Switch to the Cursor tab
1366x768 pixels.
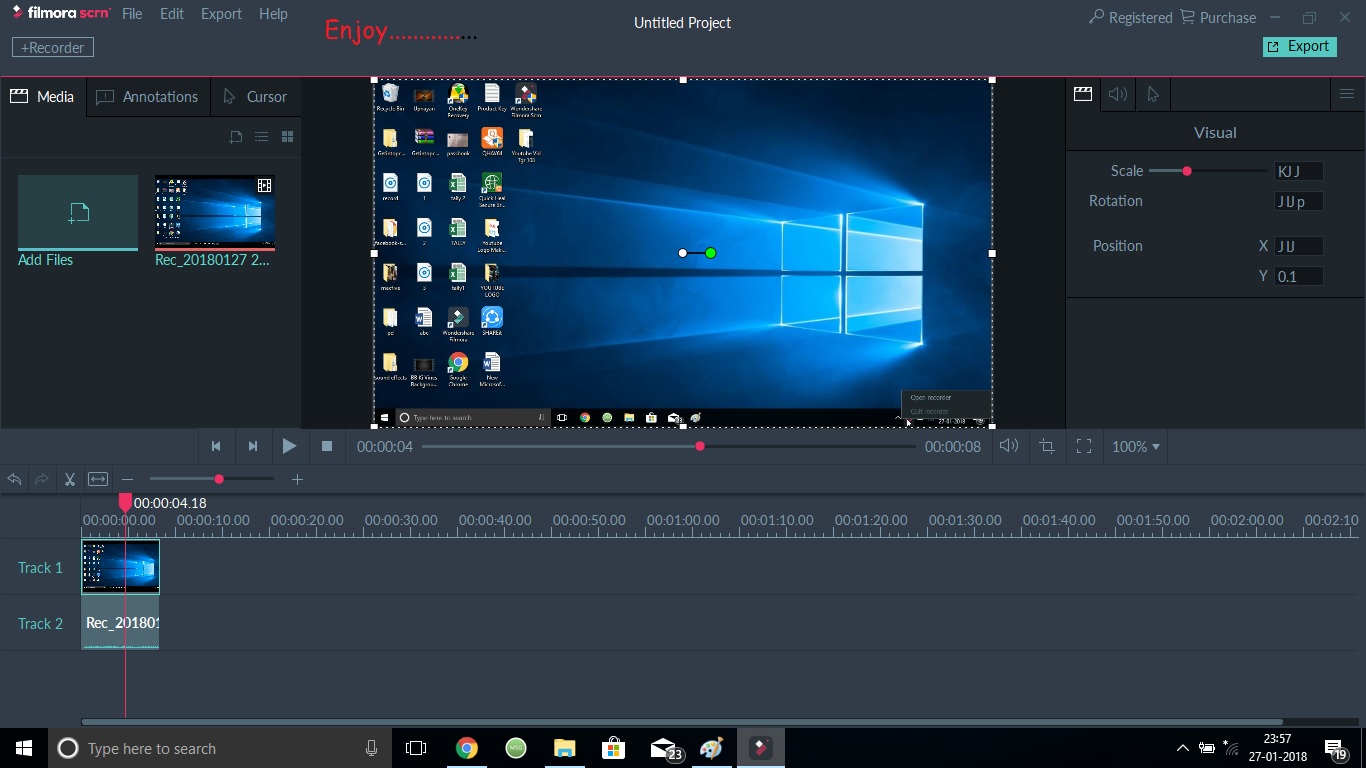point(255,97)
